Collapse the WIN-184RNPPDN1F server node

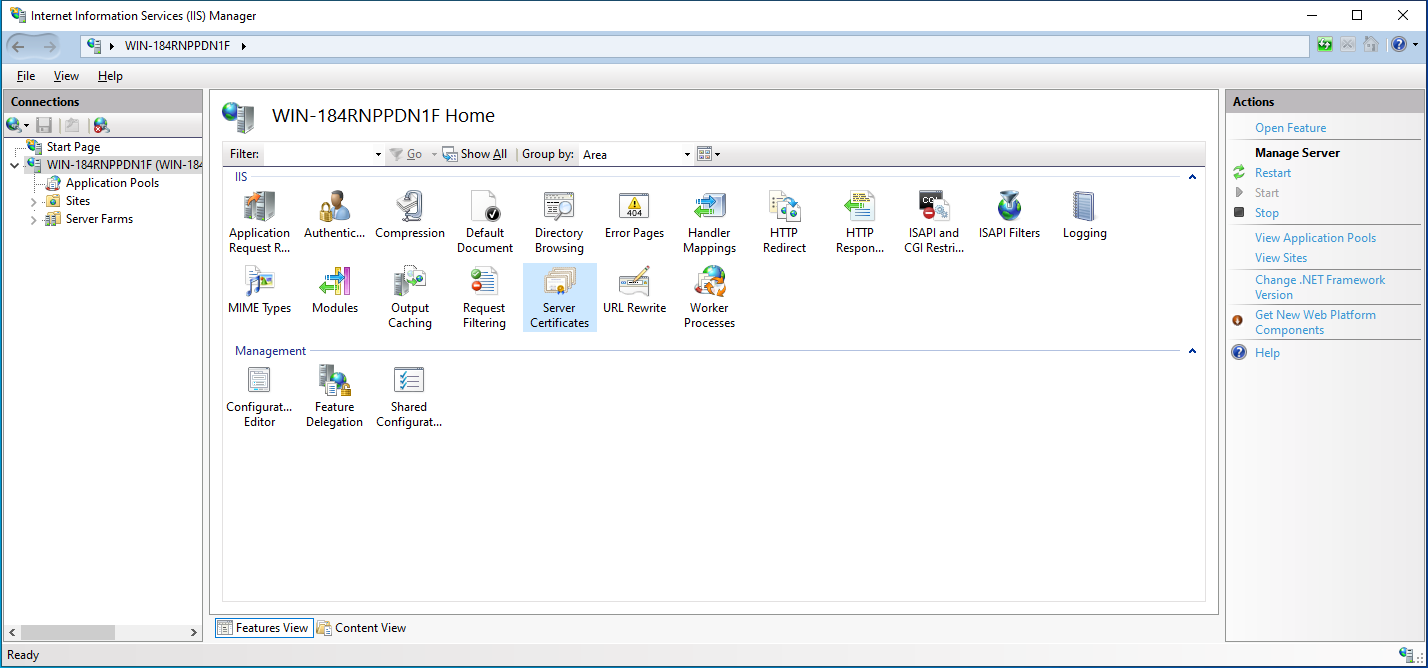[14, 165]
